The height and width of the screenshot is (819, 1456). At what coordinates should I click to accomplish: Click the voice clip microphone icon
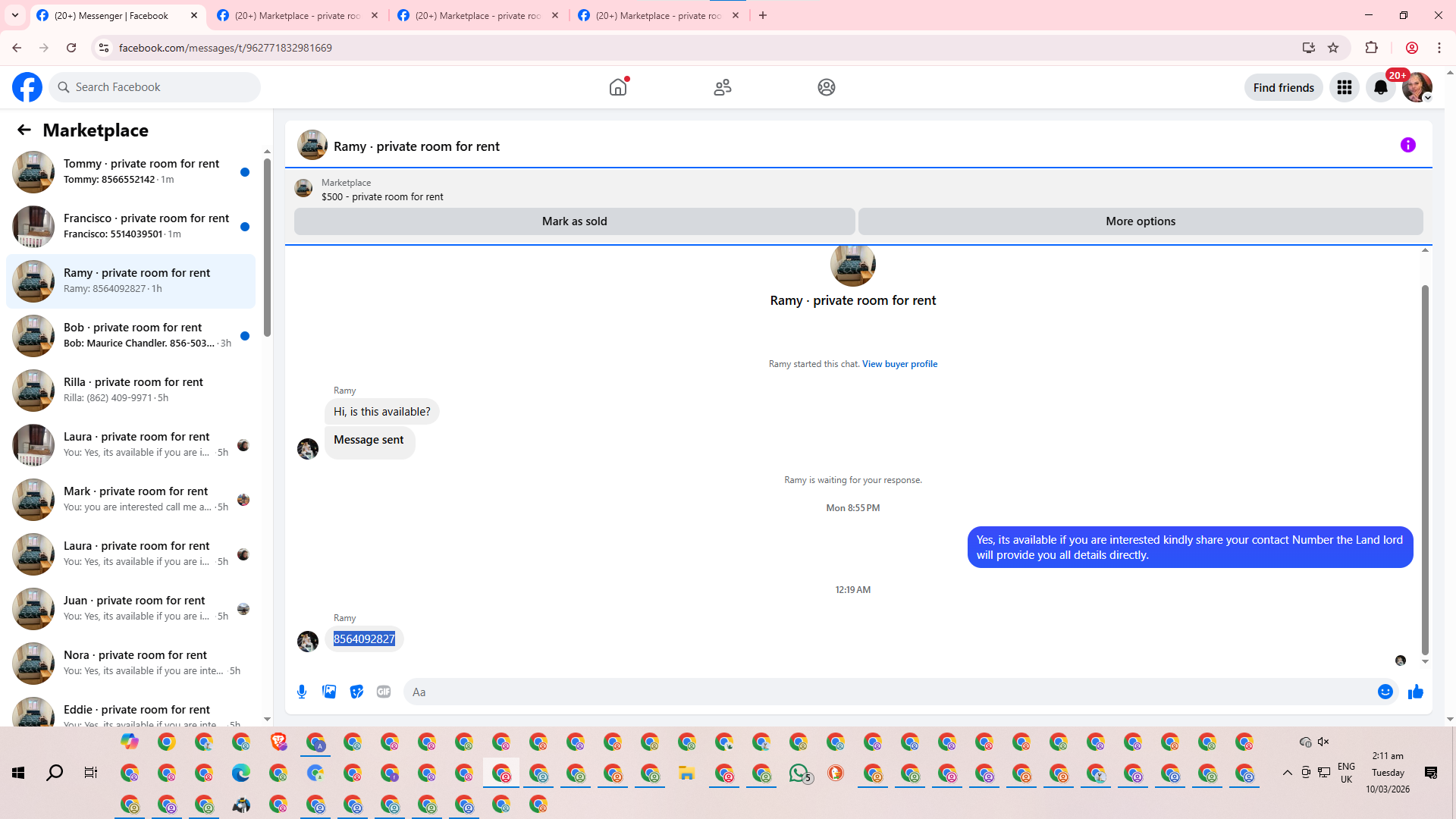tap(302, 692)
